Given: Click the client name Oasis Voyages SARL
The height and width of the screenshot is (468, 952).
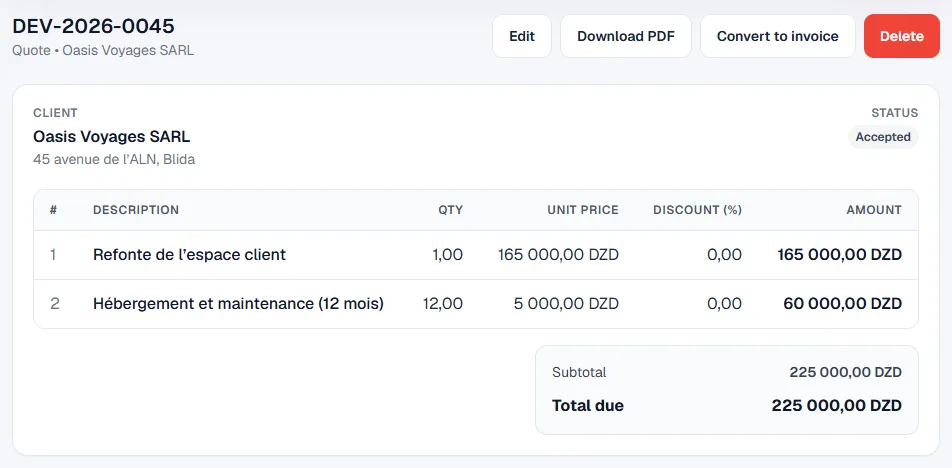Looking at the screenshot, I should [112, 137].
